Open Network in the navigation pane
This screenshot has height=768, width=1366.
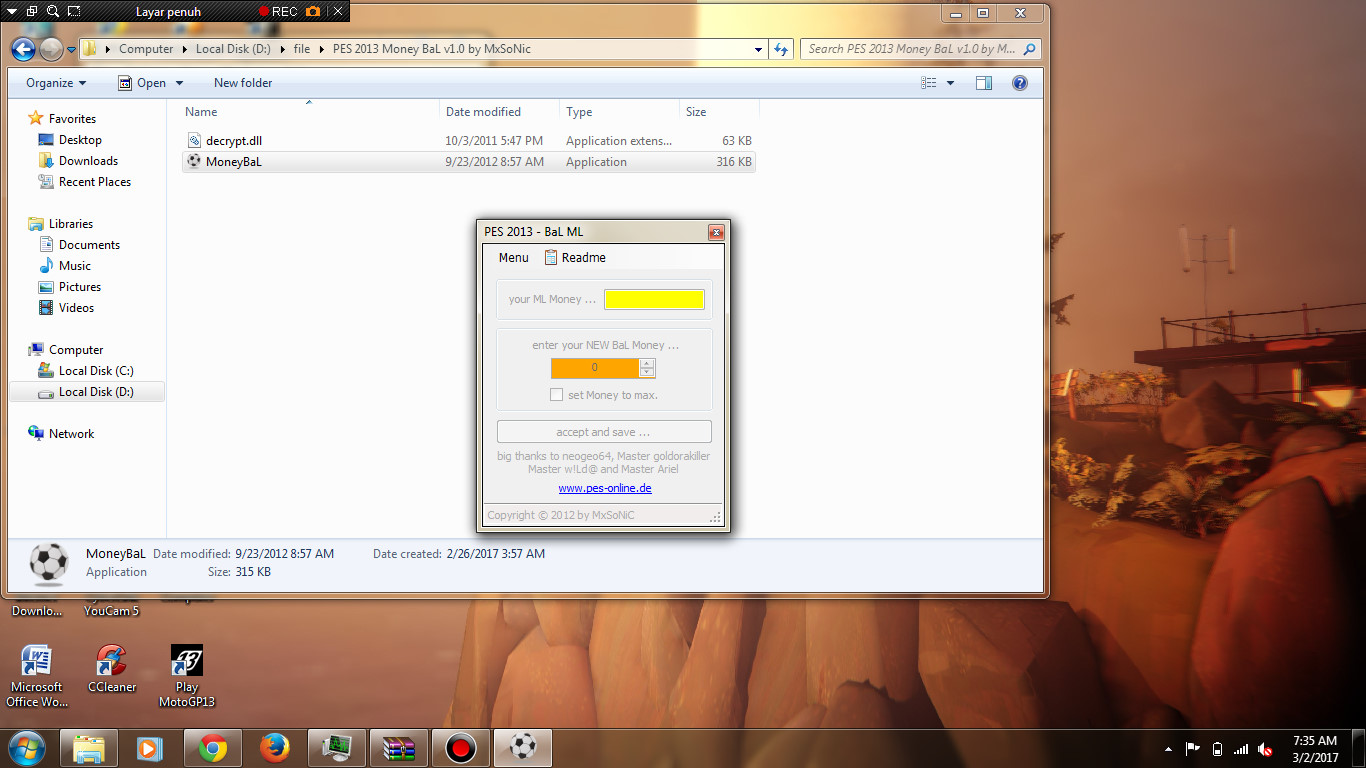pyautogui.click(x=71, y=434)
